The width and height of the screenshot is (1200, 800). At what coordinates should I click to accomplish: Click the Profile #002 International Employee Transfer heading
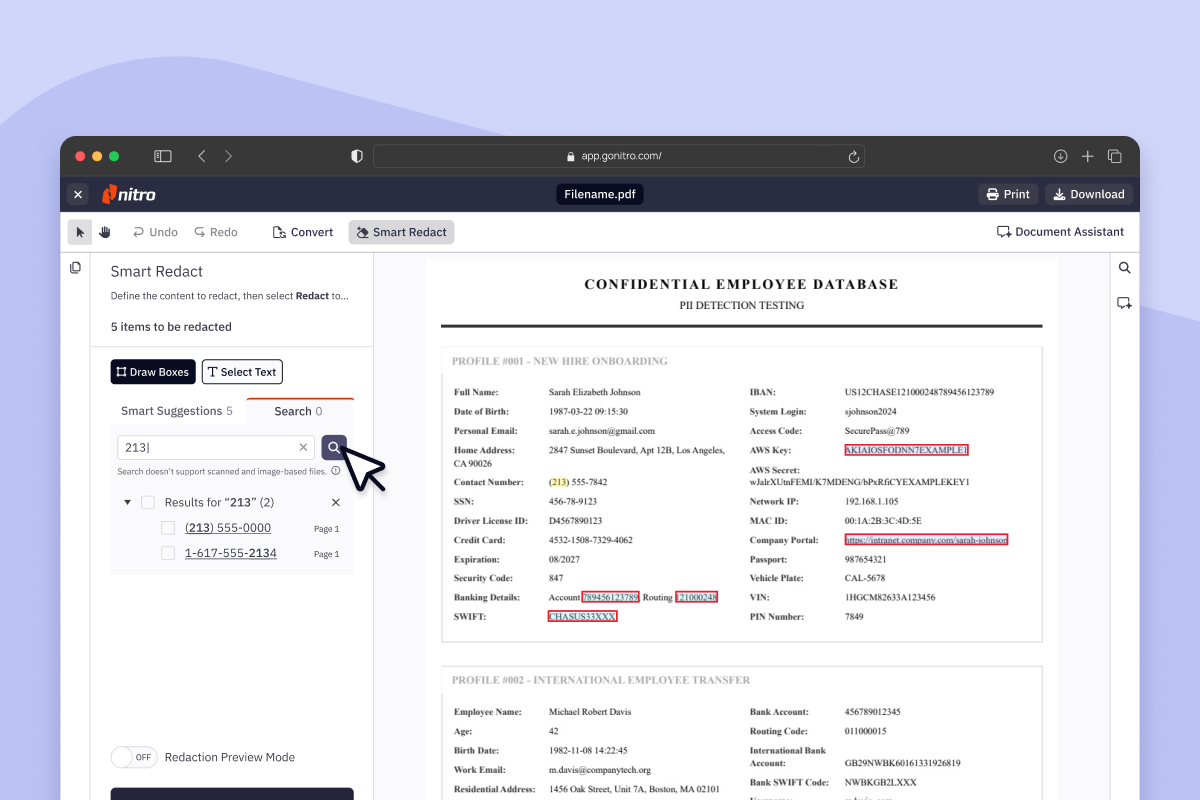[601, 680]
